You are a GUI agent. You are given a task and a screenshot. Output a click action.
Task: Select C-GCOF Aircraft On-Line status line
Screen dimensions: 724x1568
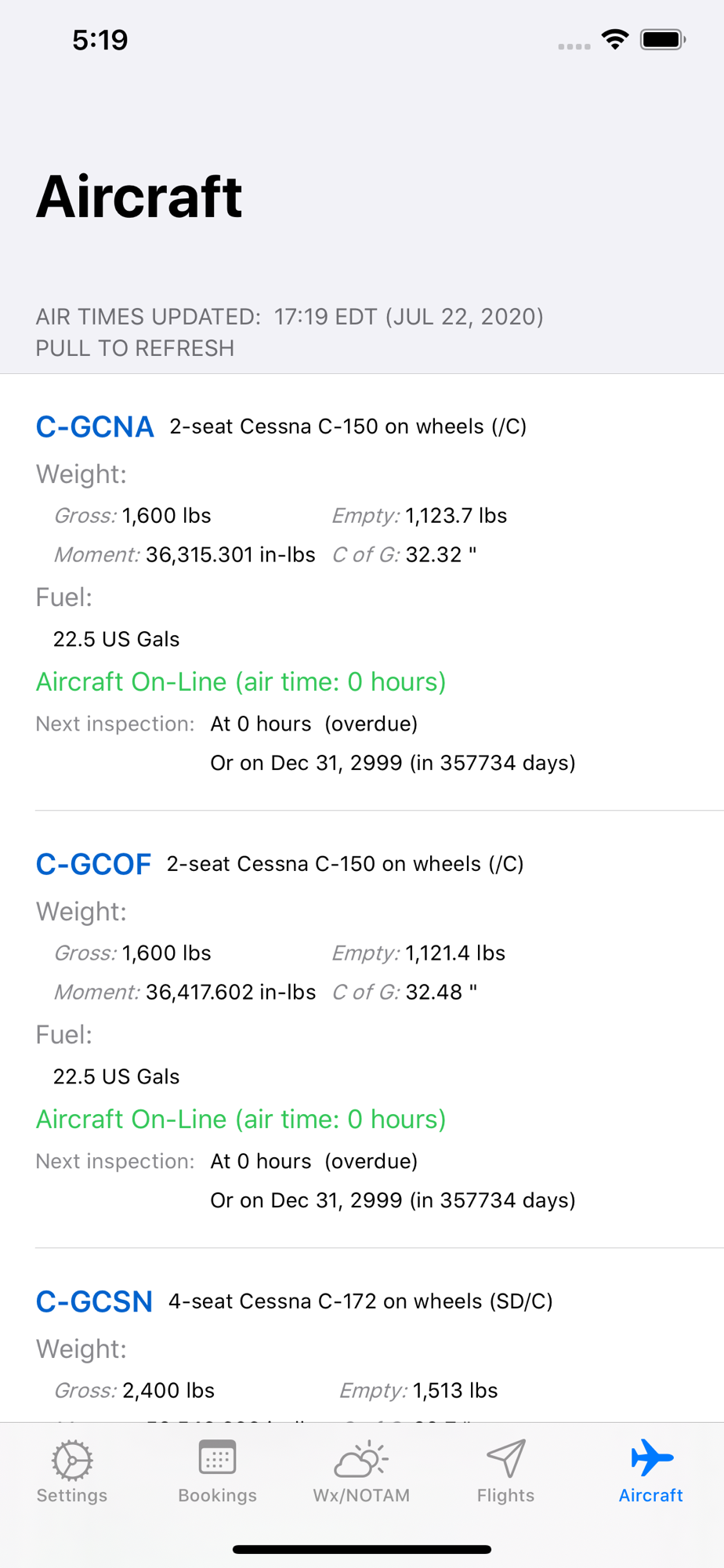[x=241, y=1120]
